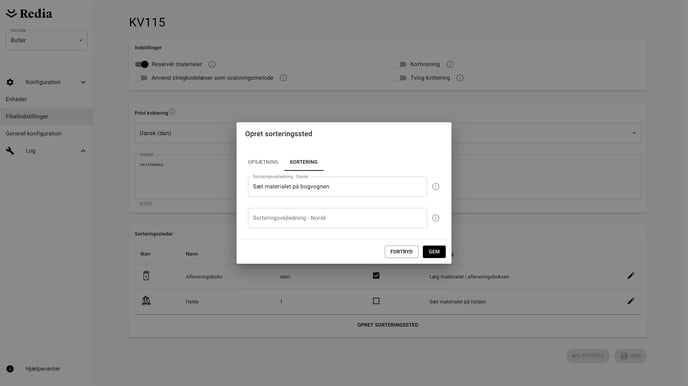Viewport: 688px width, 386px height.
Task: Open the Hjælpecenter link
Action: [43, 369]
